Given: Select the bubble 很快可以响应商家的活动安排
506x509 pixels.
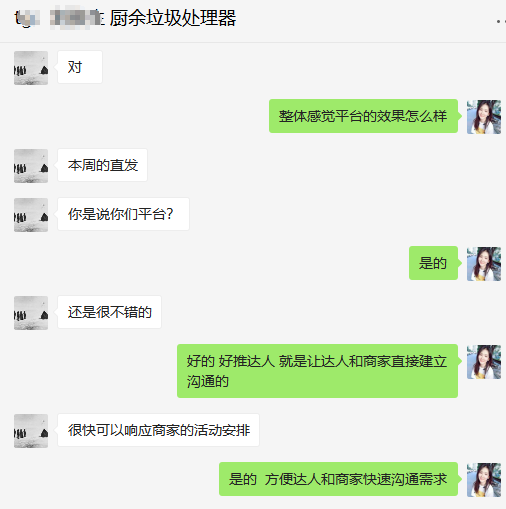Looking at the screenshot, I should pyautogui.click(x=158, y=430).
